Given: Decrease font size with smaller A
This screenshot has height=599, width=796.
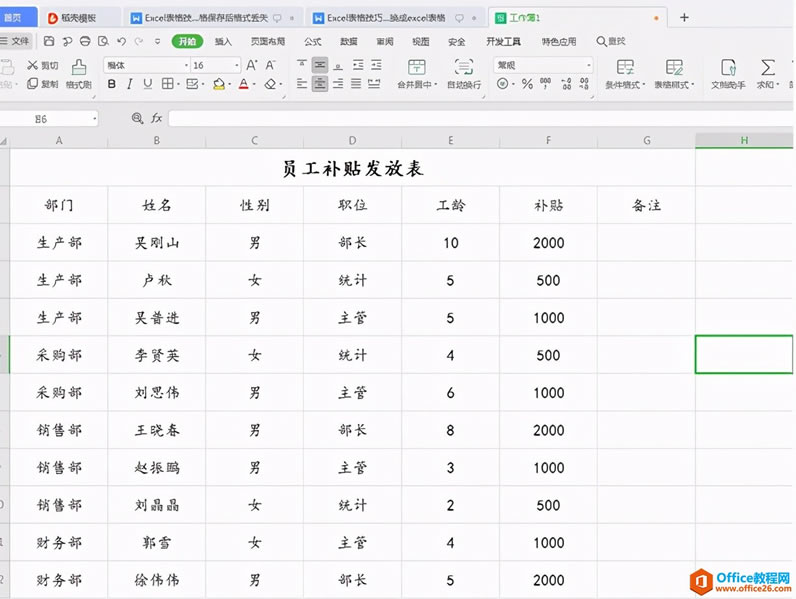Looking at the screenshot, I should (x=270, y=65).
